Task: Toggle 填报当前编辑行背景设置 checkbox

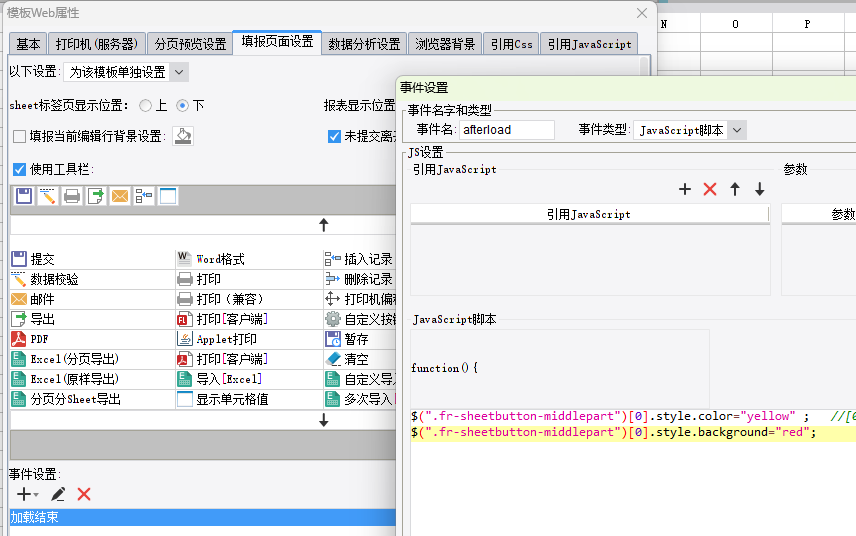Action: [x=19, y=136]
